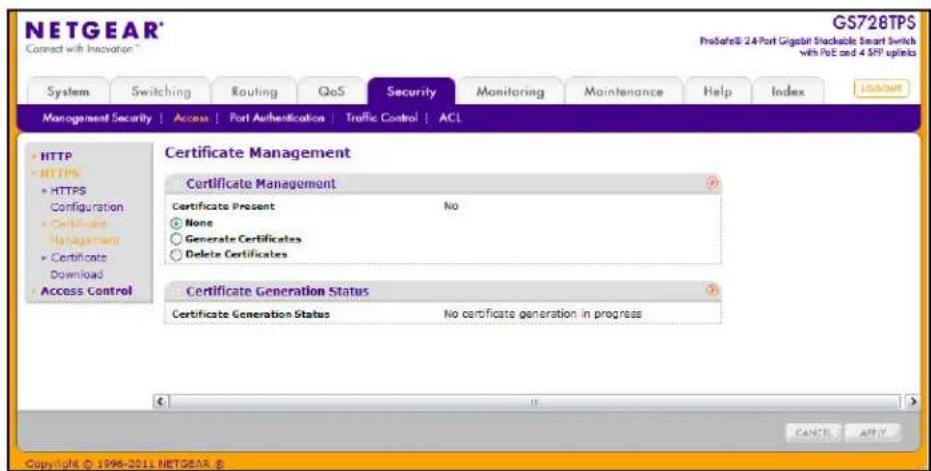Open help icon for Certificate Management section

tap(713, 184)
